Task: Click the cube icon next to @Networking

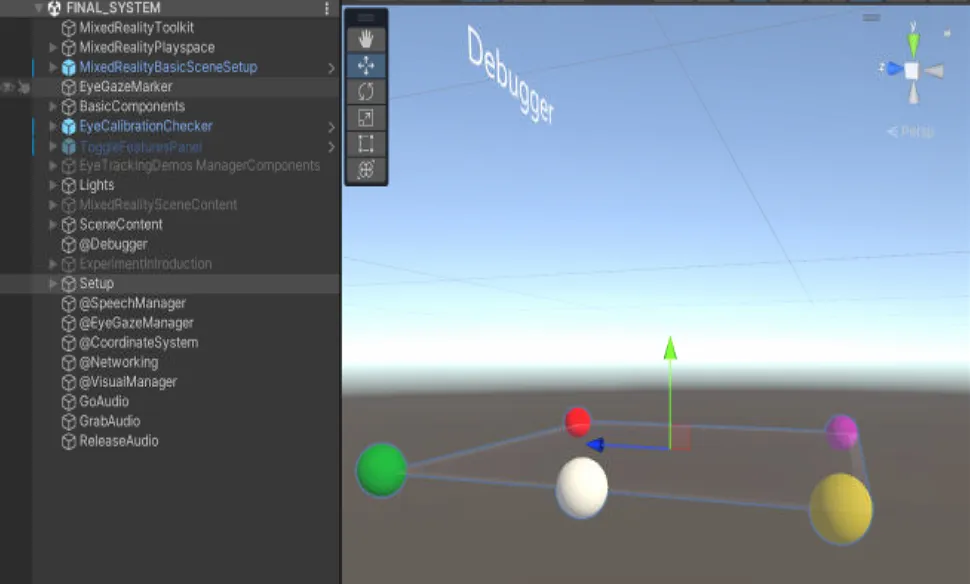Action: coord(69,363)
